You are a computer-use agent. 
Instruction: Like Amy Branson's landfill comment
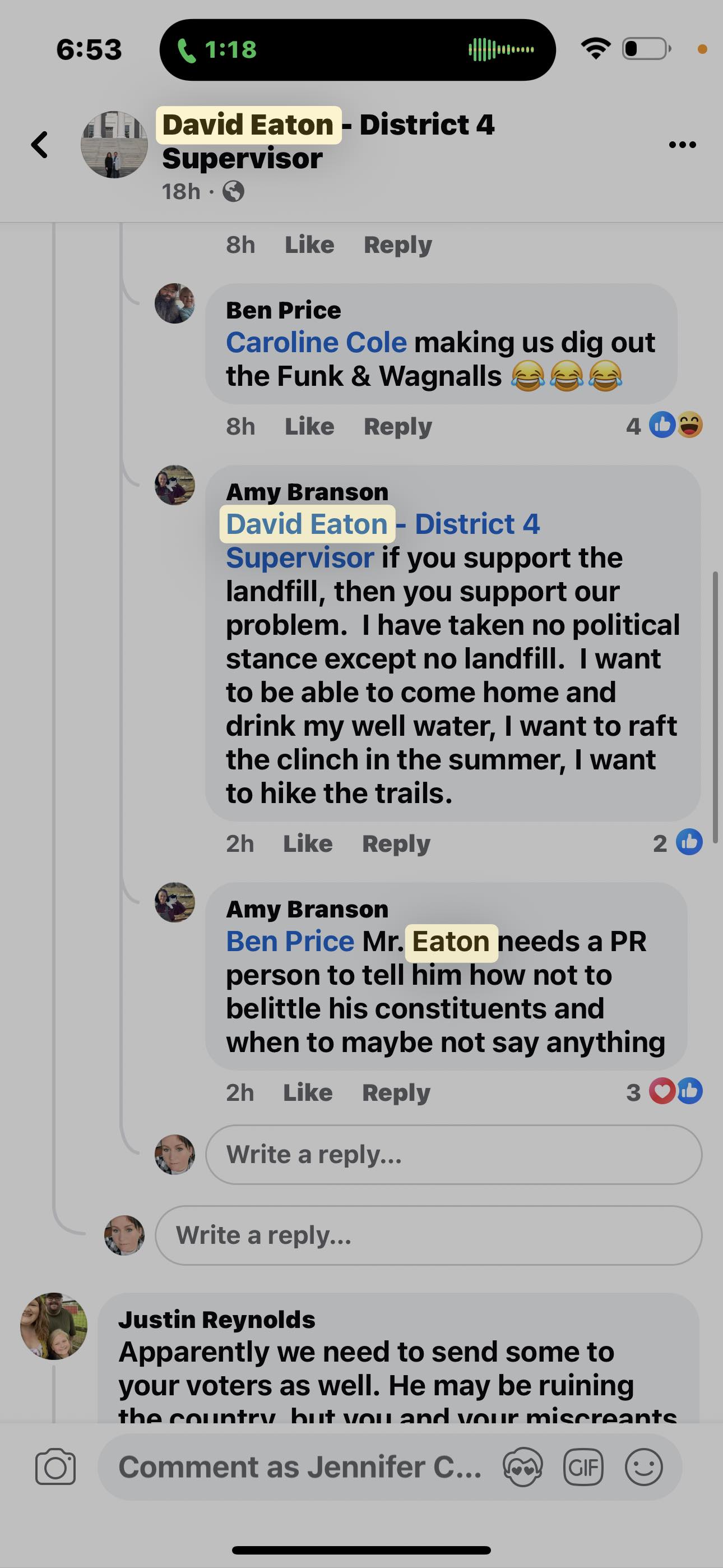click(x=307, y=843)
